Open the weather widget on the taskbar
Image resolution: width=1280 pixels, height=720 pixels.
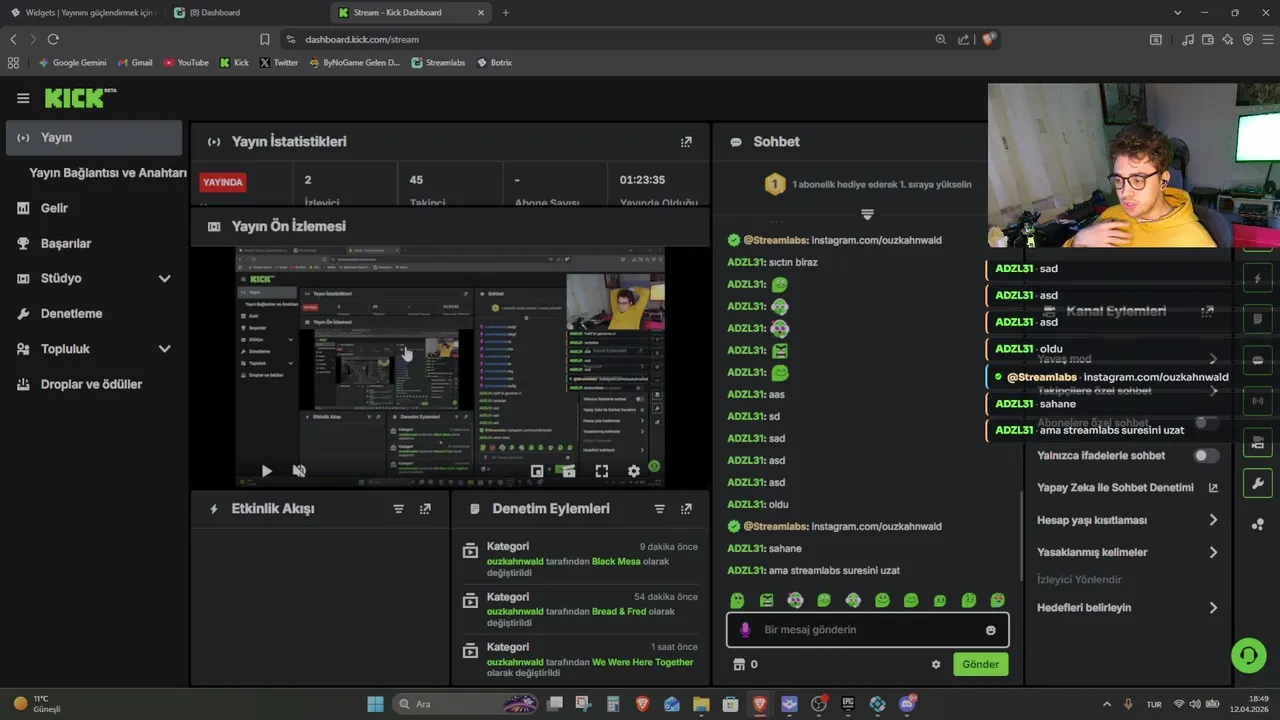[x=38, y=704]
